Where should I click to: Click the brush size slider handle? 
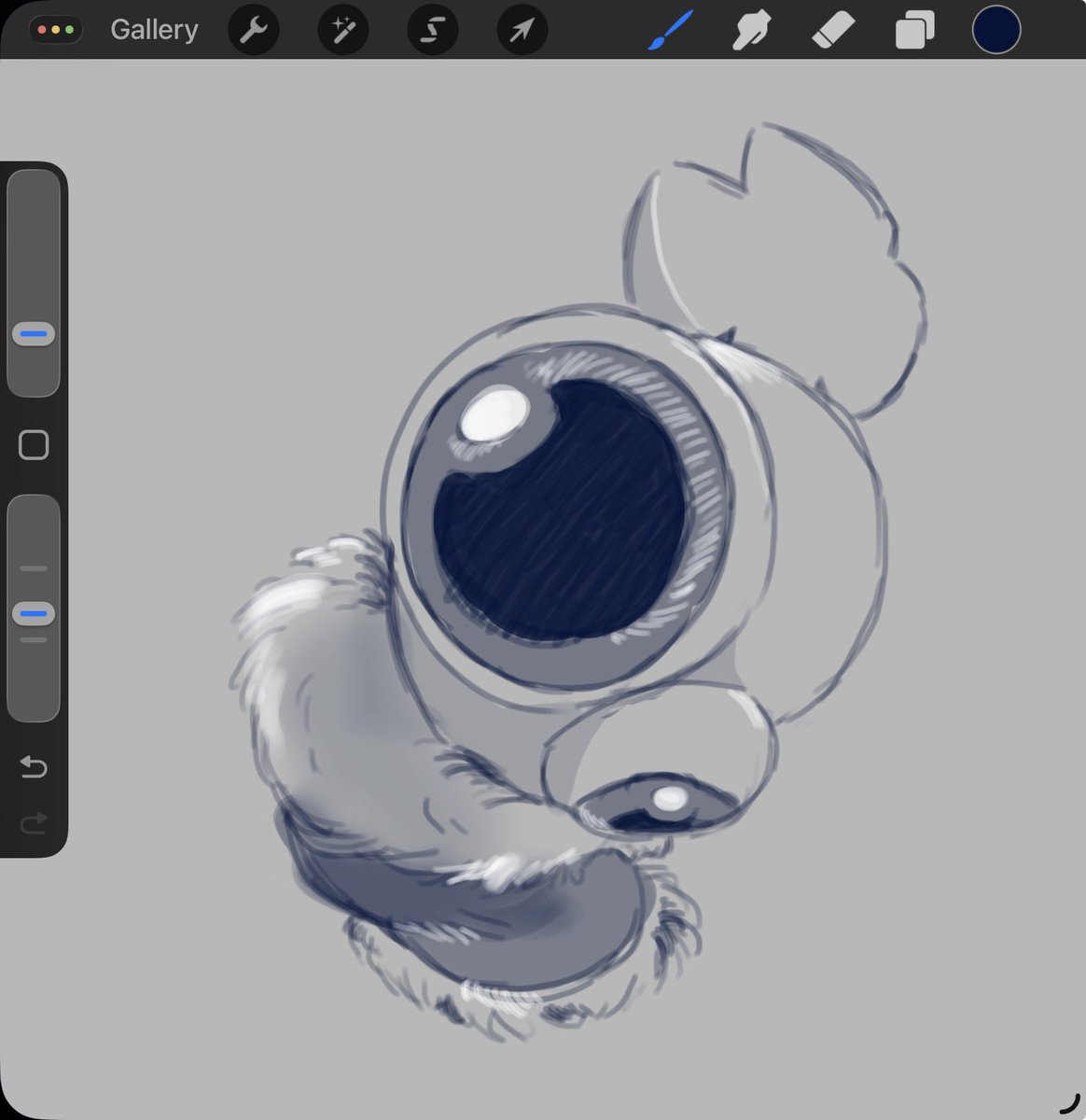point(34,333)
